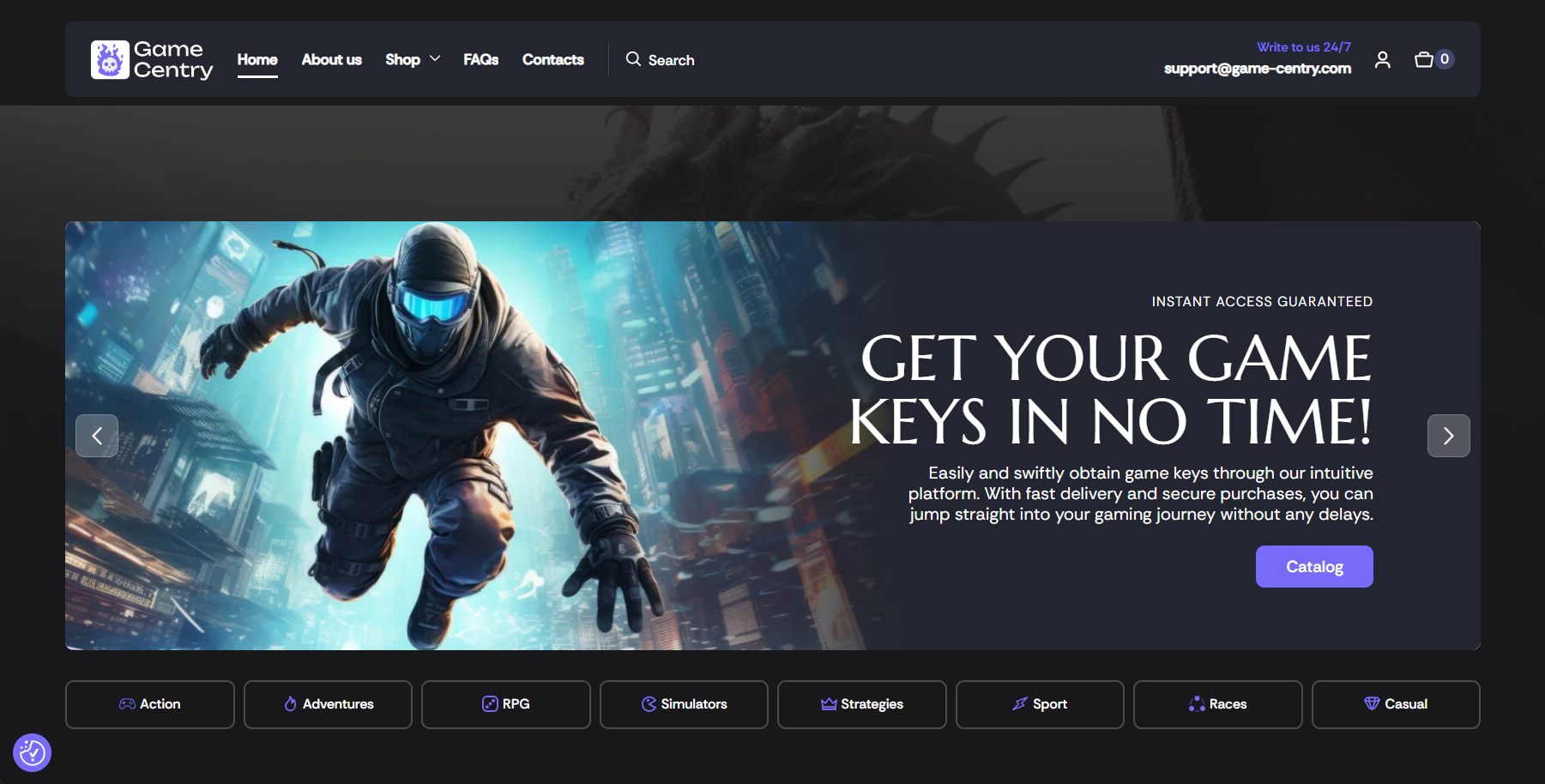Select the Action category
This screenshot has width=1545, height=784.
[x=150, y=704]
